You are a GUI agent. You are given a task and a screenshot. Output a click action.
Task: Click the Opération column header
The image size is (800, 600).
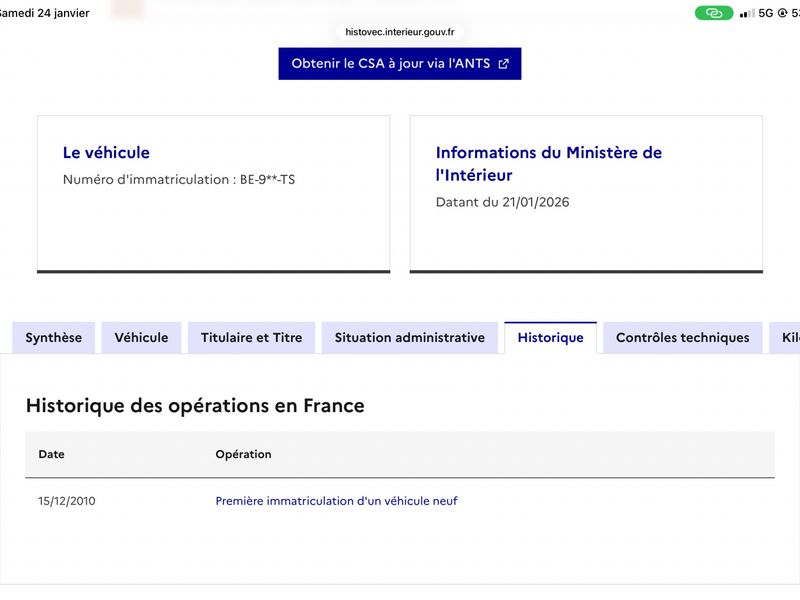click(243, 454)
